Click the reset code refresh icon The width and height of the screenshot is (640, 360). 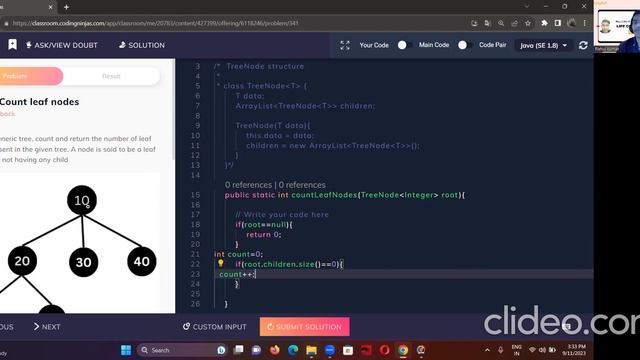click(x=583, y=45)
